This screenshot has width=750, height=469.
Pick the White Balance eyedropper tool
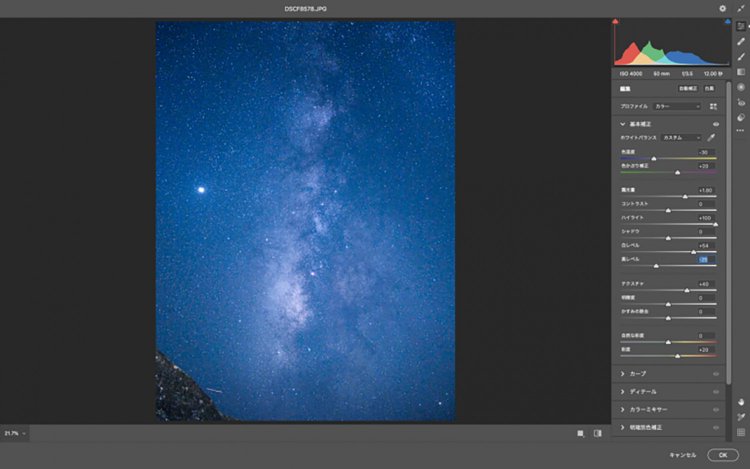(712, 137)
